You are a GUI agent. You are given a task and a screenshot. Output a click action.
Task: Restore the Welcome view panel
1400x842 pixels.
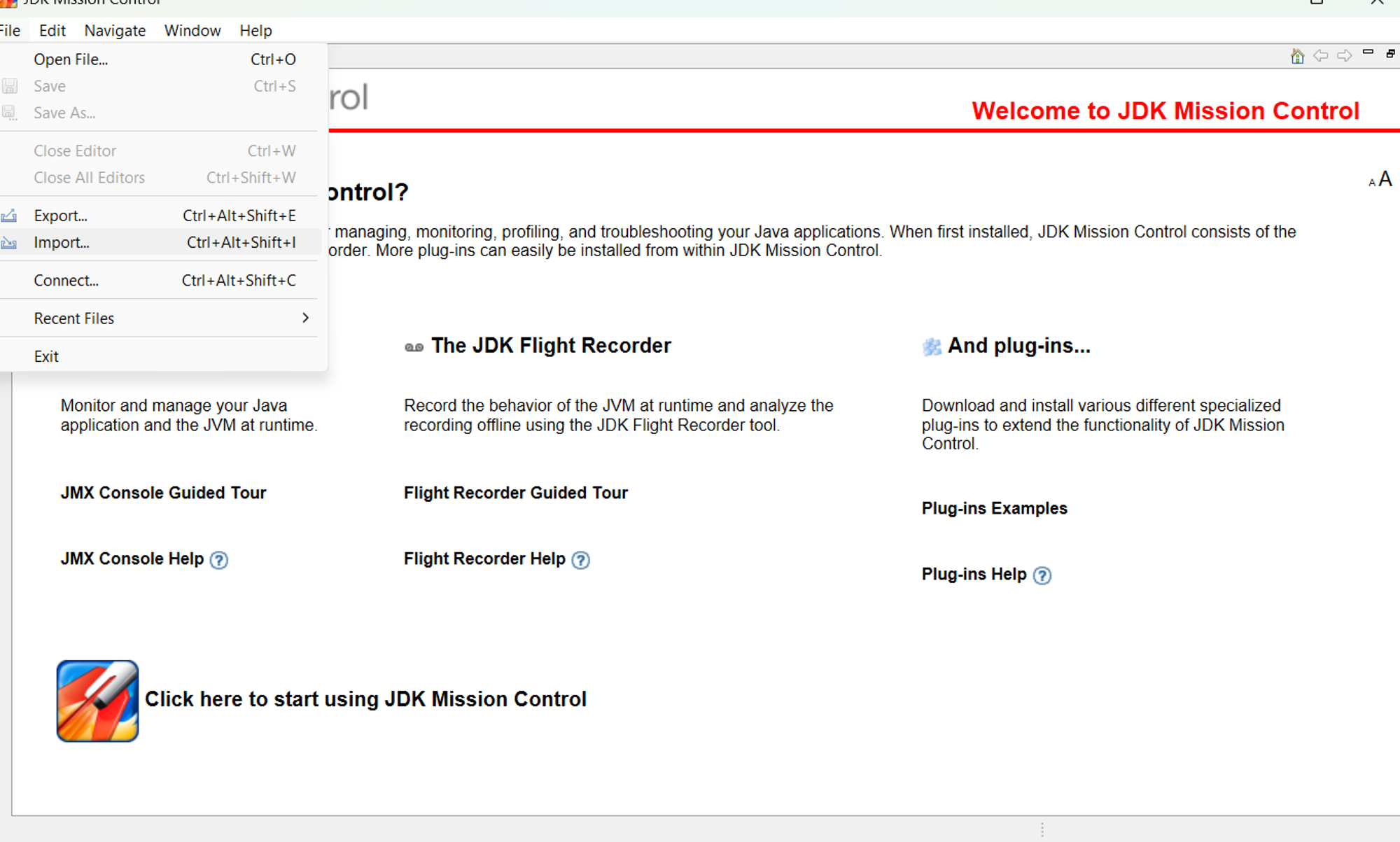1391,53
